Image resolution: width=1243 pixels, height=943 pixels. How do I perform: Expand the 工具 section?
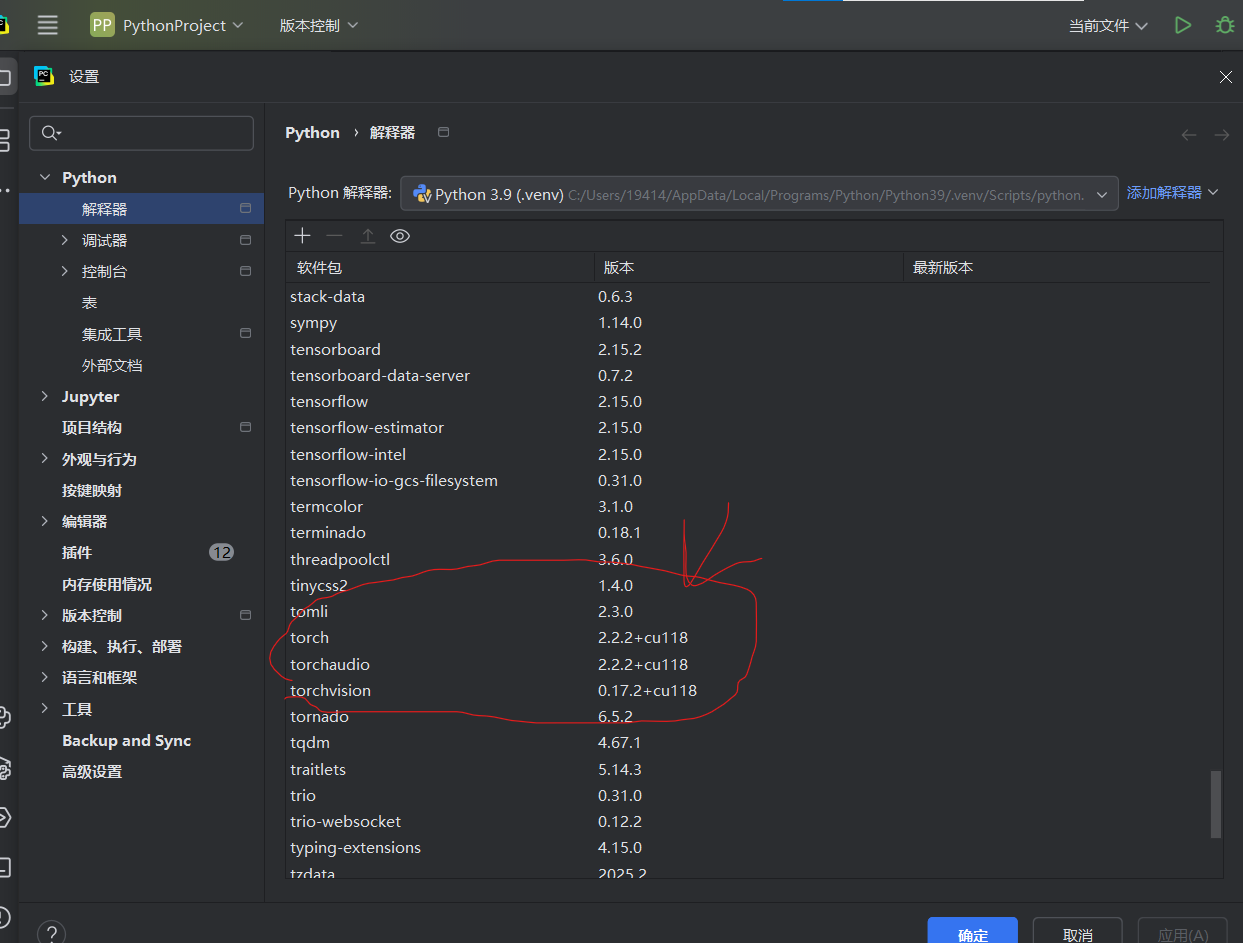coord(44,709)
